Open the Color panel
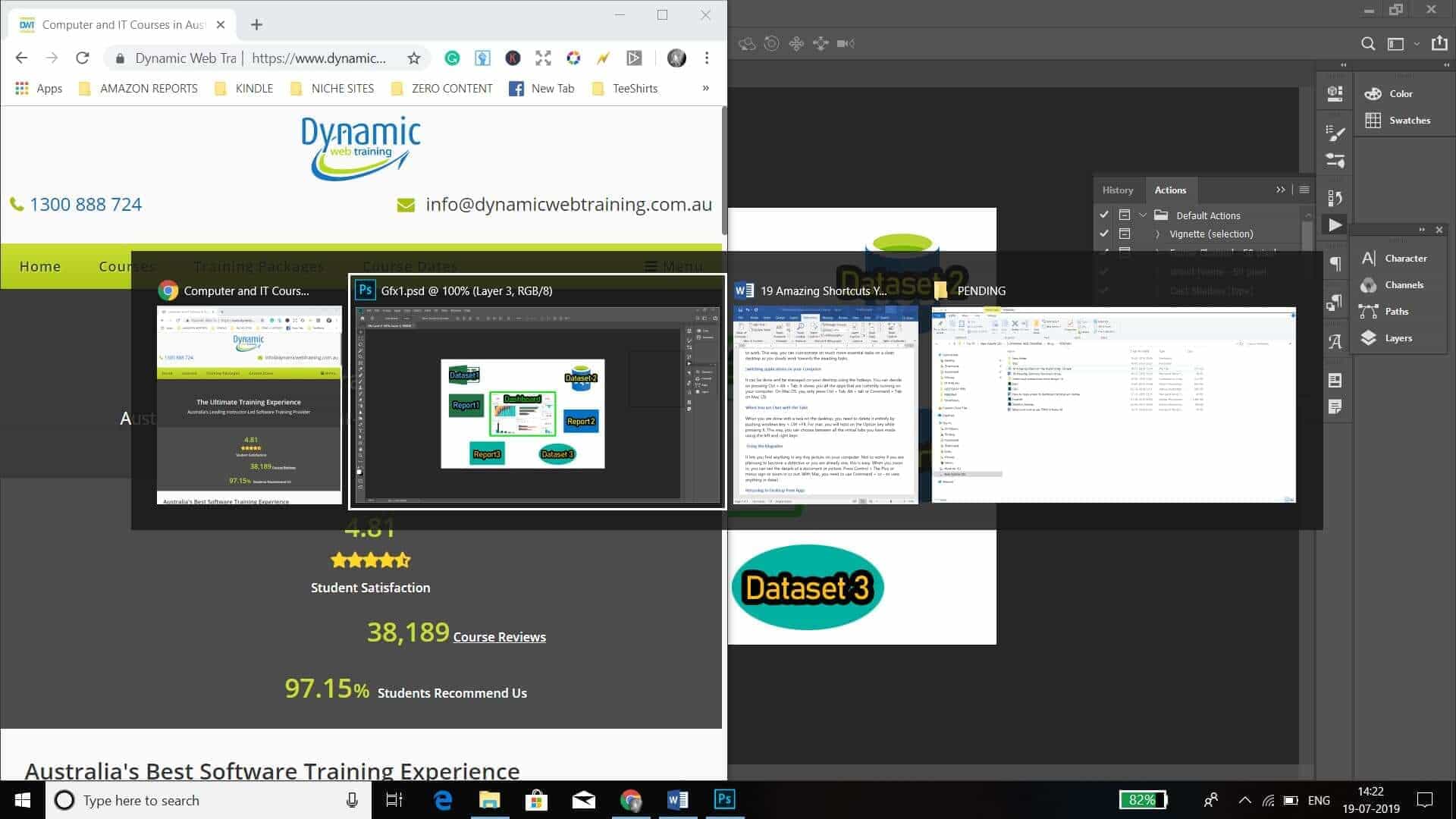Image resolution: width=1456 pixels, height=819 pixels. click(1400, 93)
